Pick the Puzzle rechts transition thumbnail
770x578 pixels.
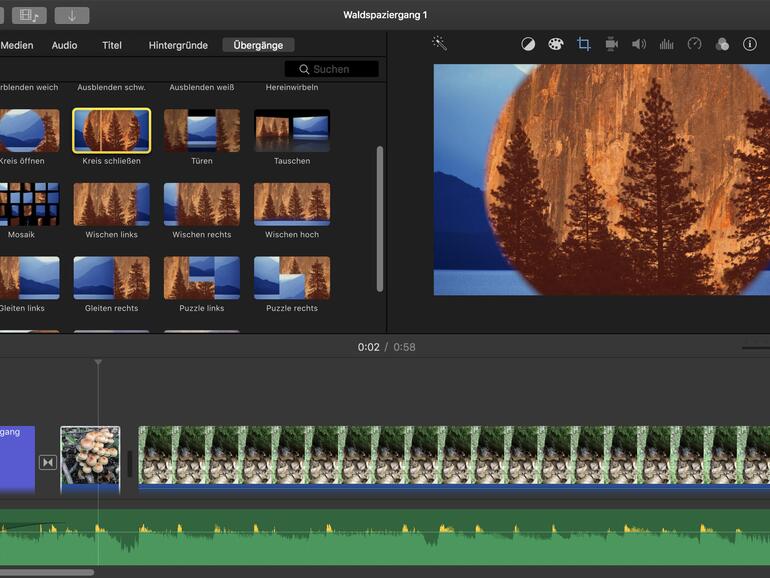click(x=292, y=278)
